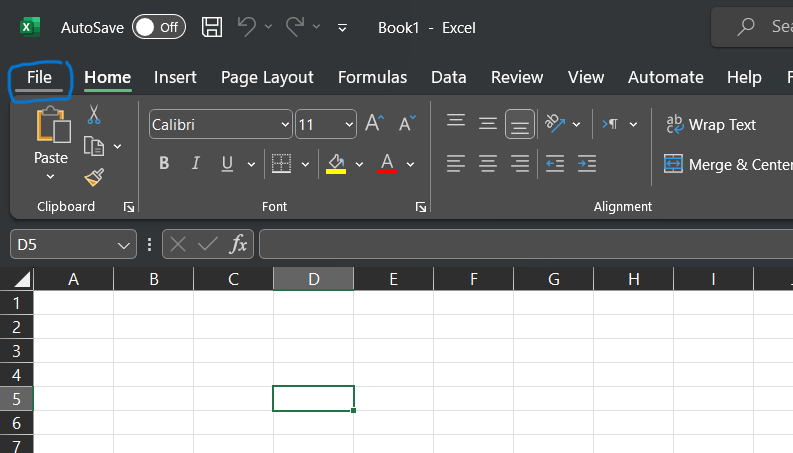793x453 pixels.
Task: Switch to the Automate tab
Action: point(666,77)
